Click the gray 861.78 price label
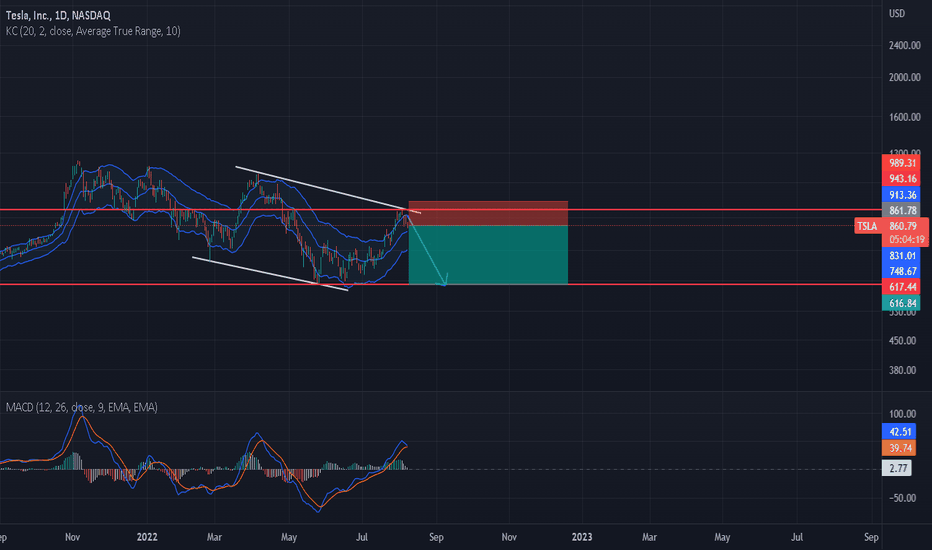932x550 pixels. click(901, 210)
